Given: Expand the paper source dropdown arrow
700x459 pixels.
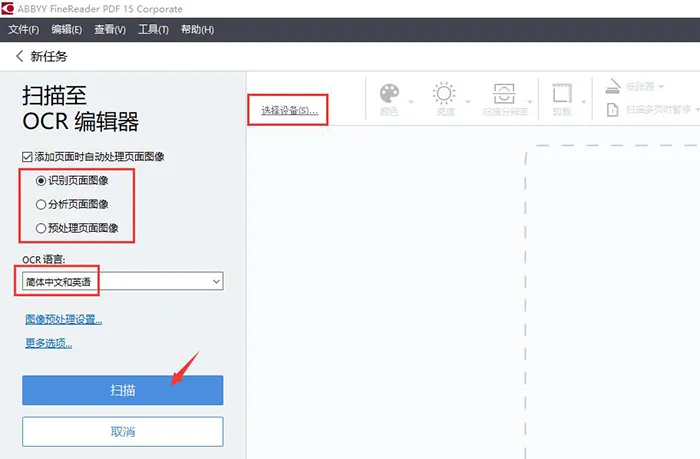Looking at the screenshot, I should pos(661,86).
